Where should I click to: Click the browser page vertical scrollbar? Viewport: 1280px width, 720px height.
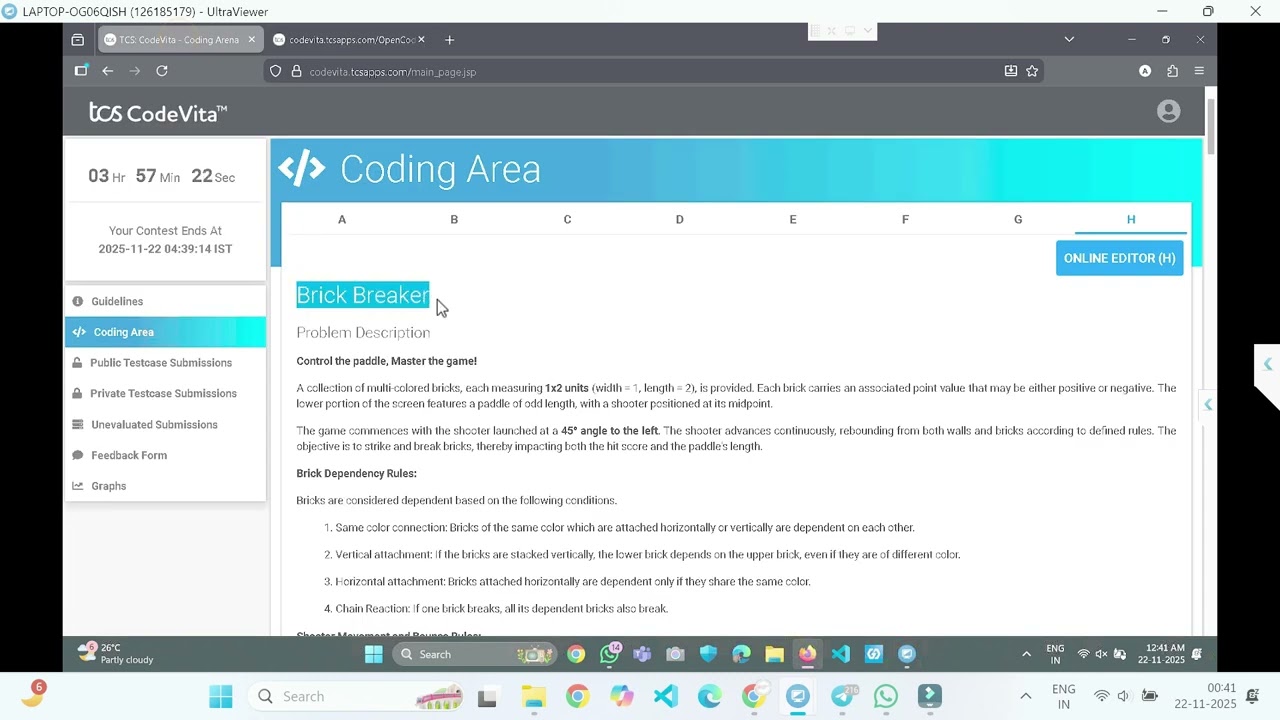point(1211,125)
